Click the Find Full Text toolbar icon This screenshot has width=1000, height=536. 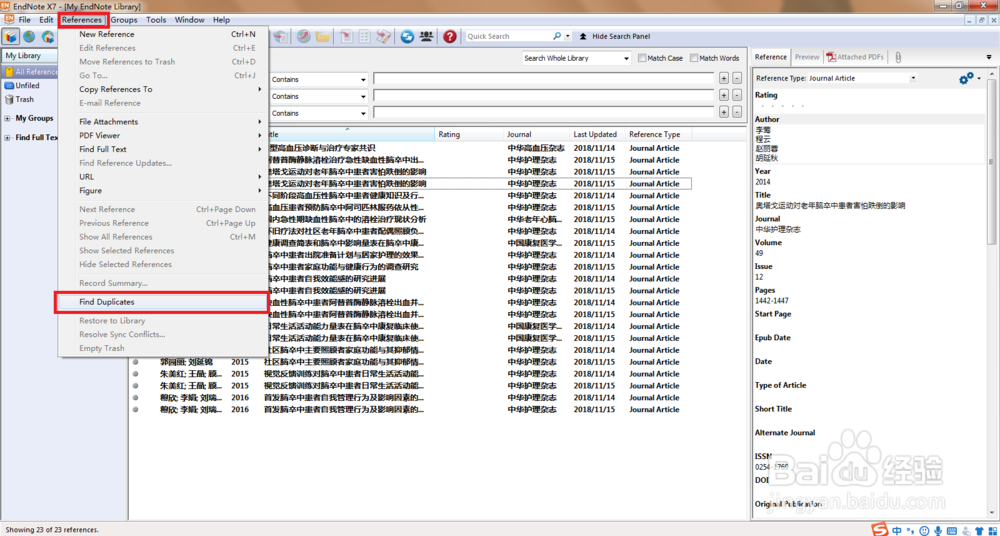[x=281, y=36]
